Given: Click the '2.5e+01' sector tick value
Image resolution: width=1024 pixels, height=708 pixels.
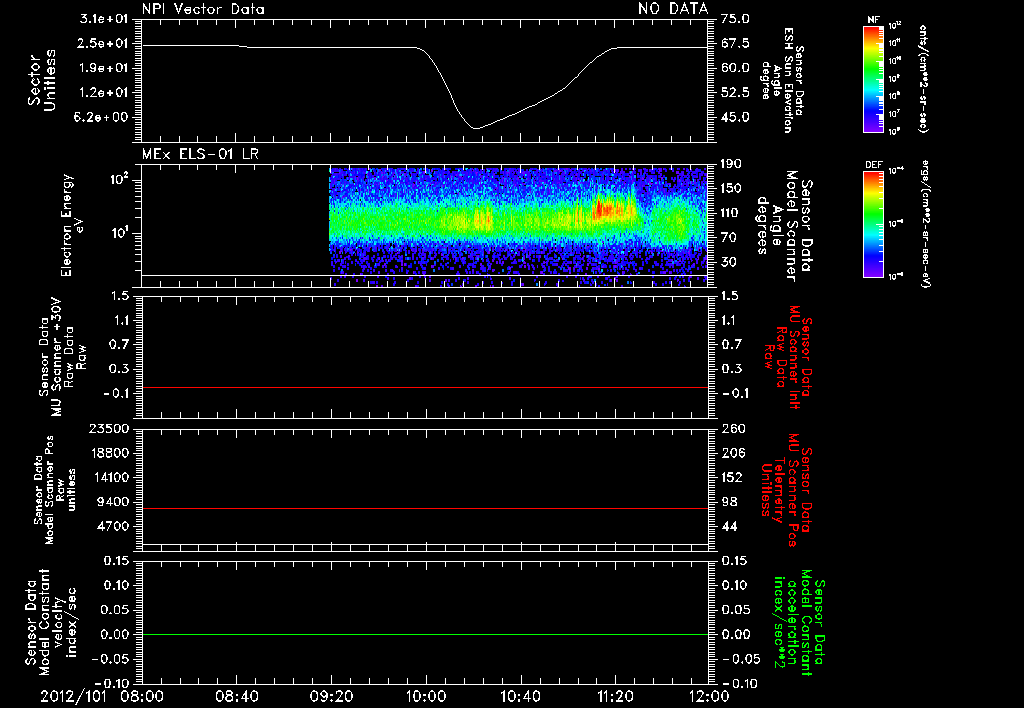Looking at the screenshot, I should click(x=104, y=43).
